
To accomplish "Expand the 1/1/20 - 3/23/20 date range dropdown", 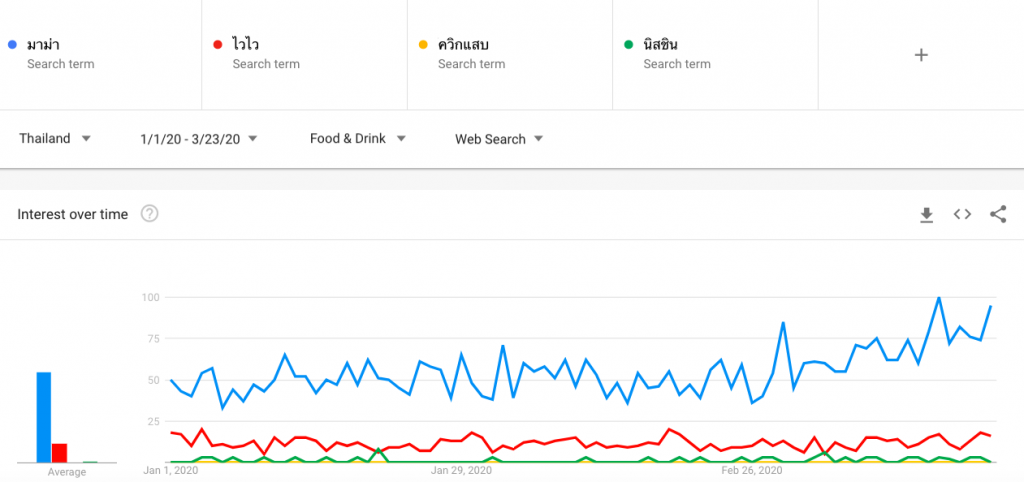I will pos(199,138).
